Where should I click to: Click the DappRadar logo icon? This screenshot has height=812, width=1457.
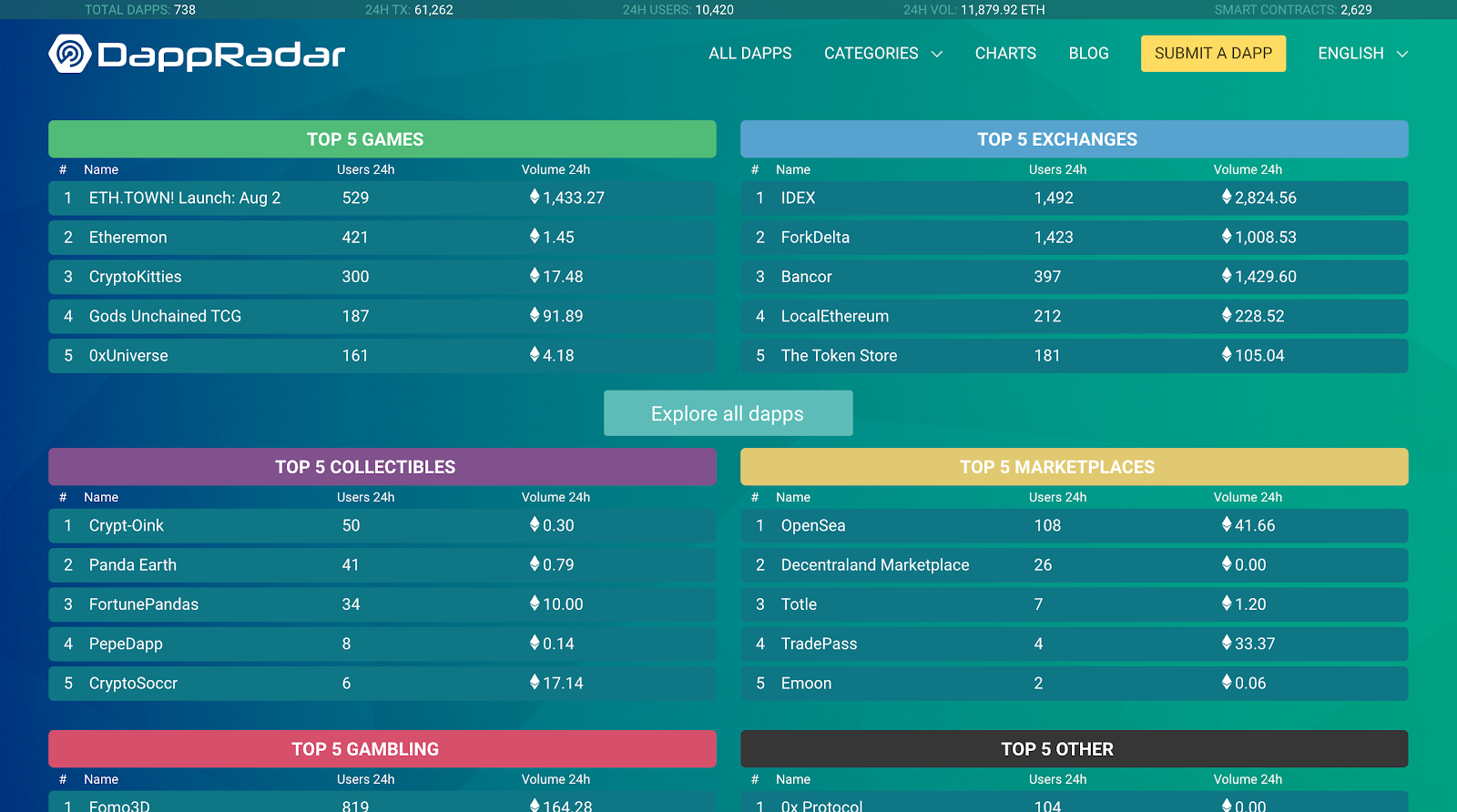click(70, 54)
